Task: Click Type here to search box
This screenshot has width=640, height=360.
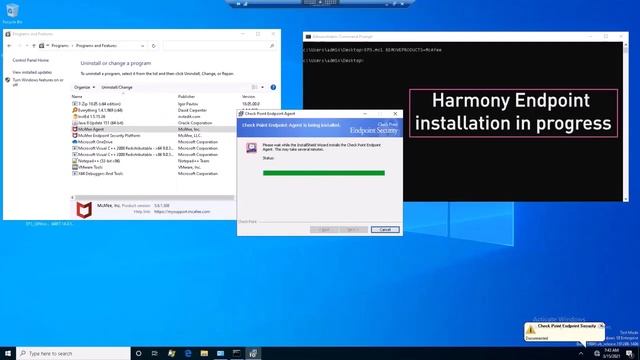Action: point(73,353)
